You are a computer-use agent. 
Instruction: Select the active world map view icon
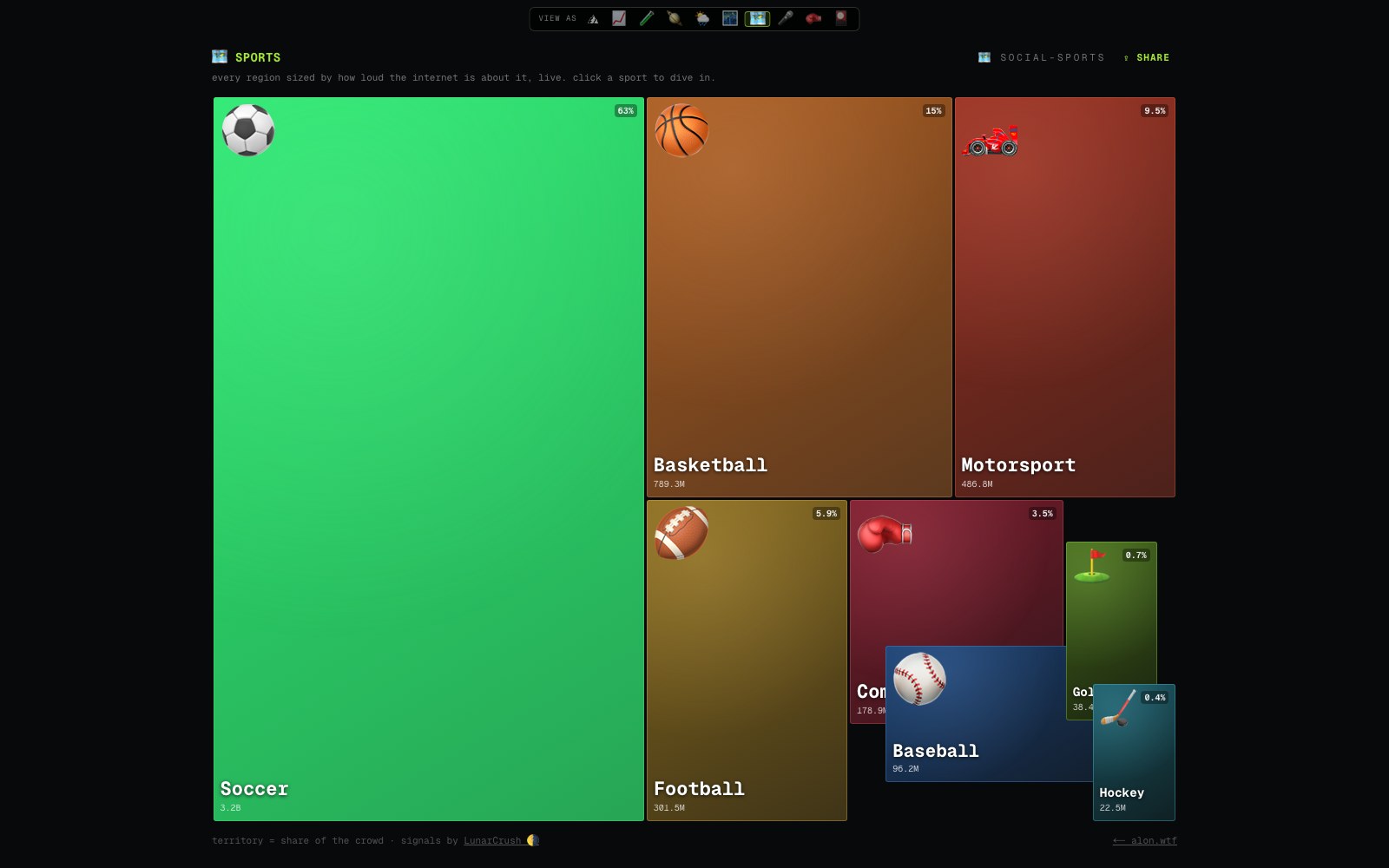758,18
